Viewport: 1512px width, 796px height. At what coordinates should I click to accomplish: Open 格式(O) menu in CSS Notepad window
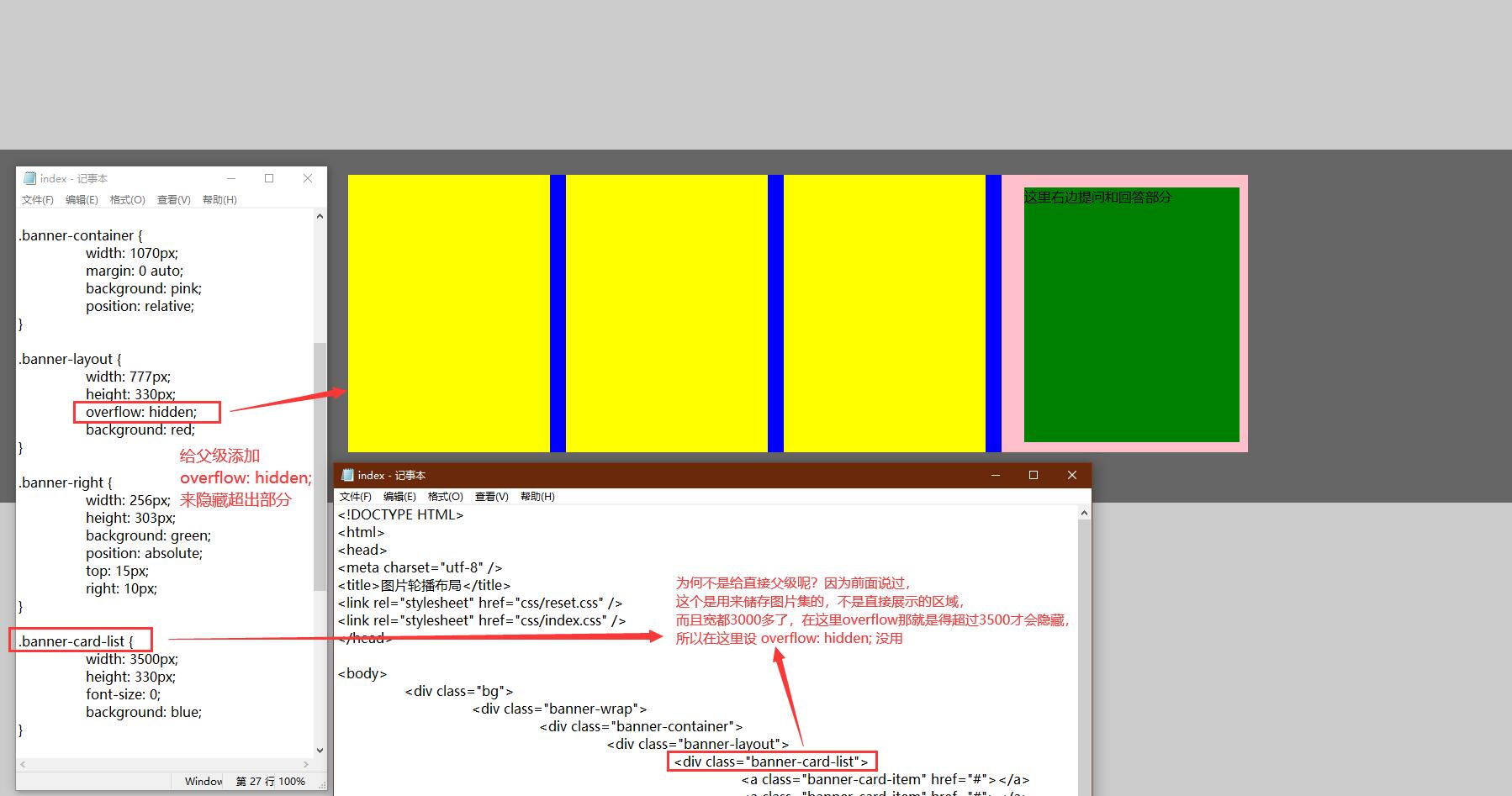click(x=128, y=200)
